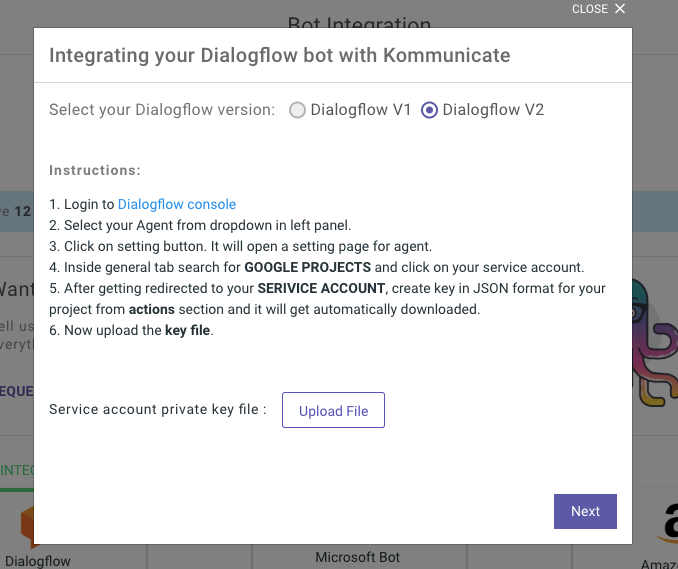This screenshot has height=569, width=678.
Task: Click the bold 'GOOGLE PROJECTS' text
Action: [307, 267]
